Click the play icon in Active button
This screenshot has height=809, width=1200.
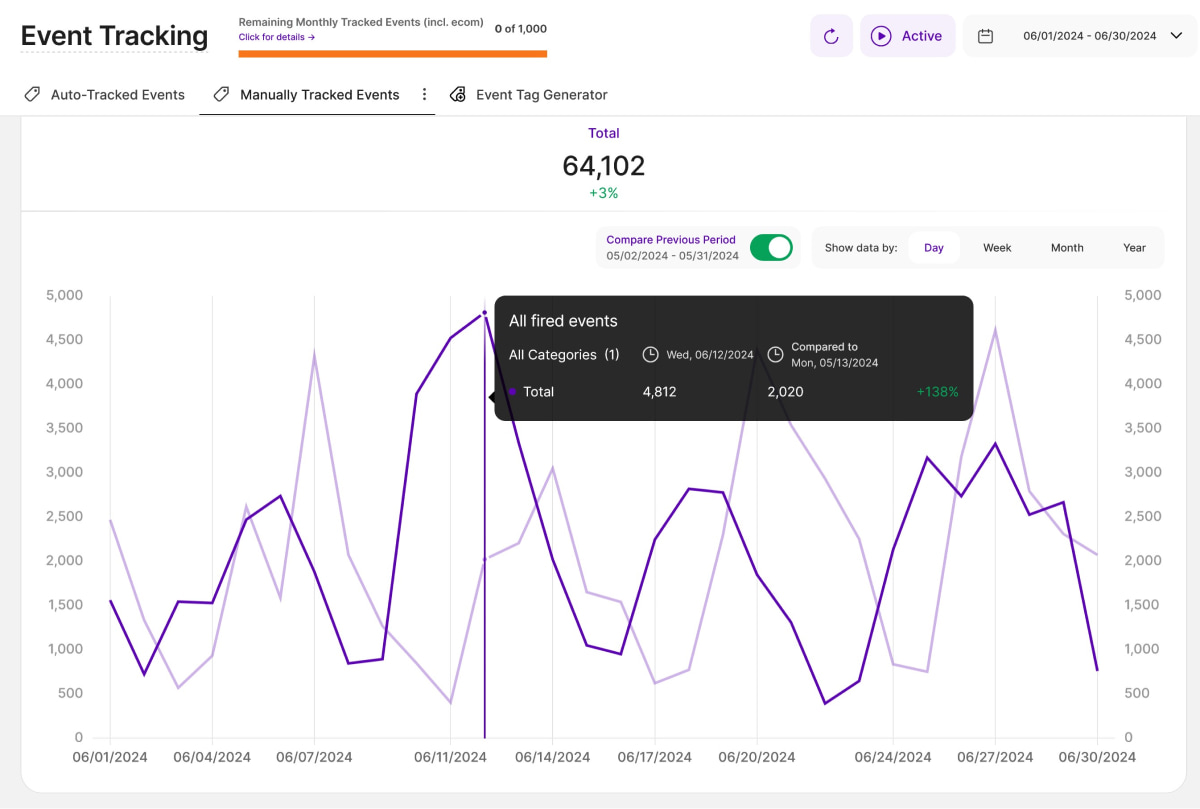coord(880,36)
